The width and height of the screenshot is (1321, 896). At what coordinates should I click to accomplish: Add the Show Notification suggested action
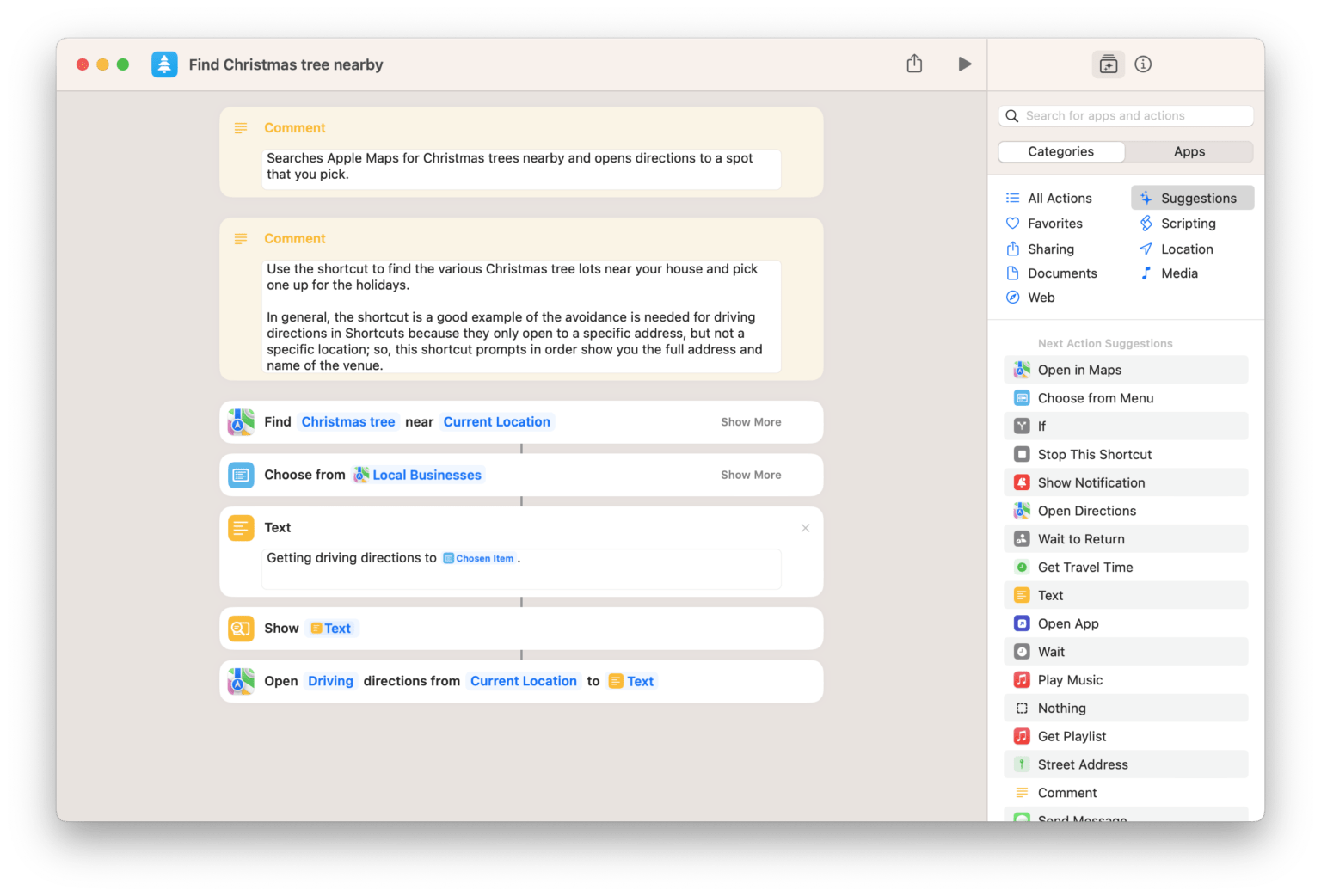tap(1091, 482)
